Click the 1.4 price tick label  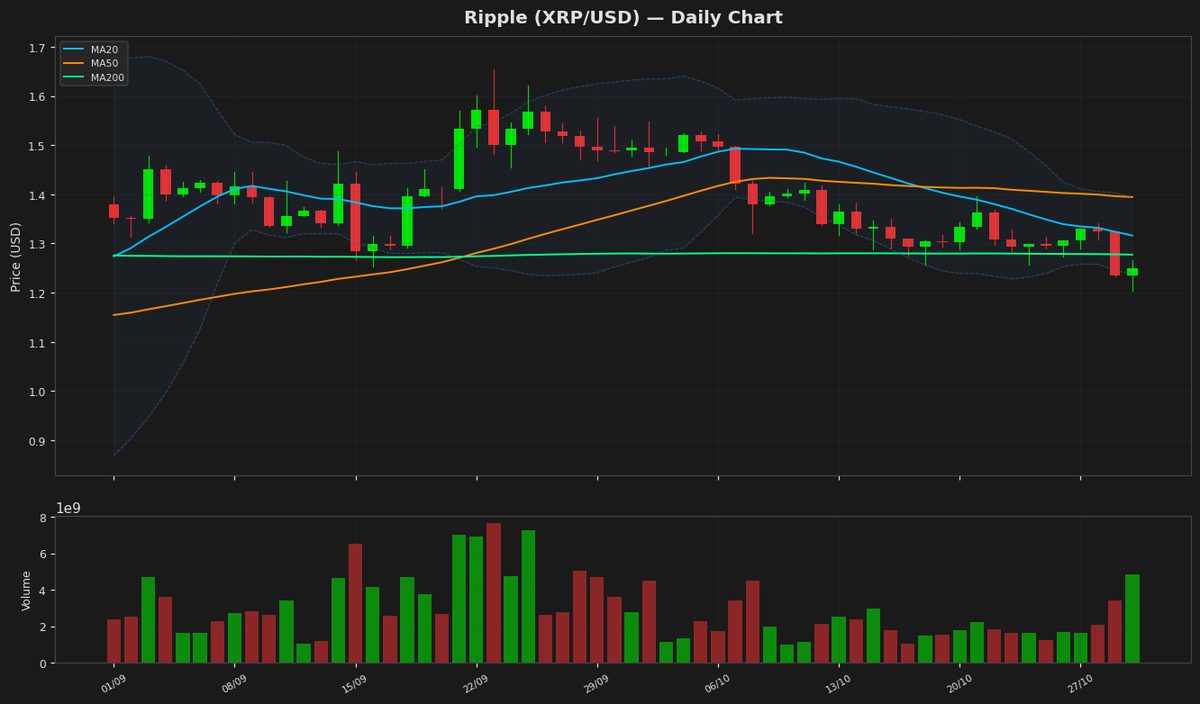tap(38, 195)
